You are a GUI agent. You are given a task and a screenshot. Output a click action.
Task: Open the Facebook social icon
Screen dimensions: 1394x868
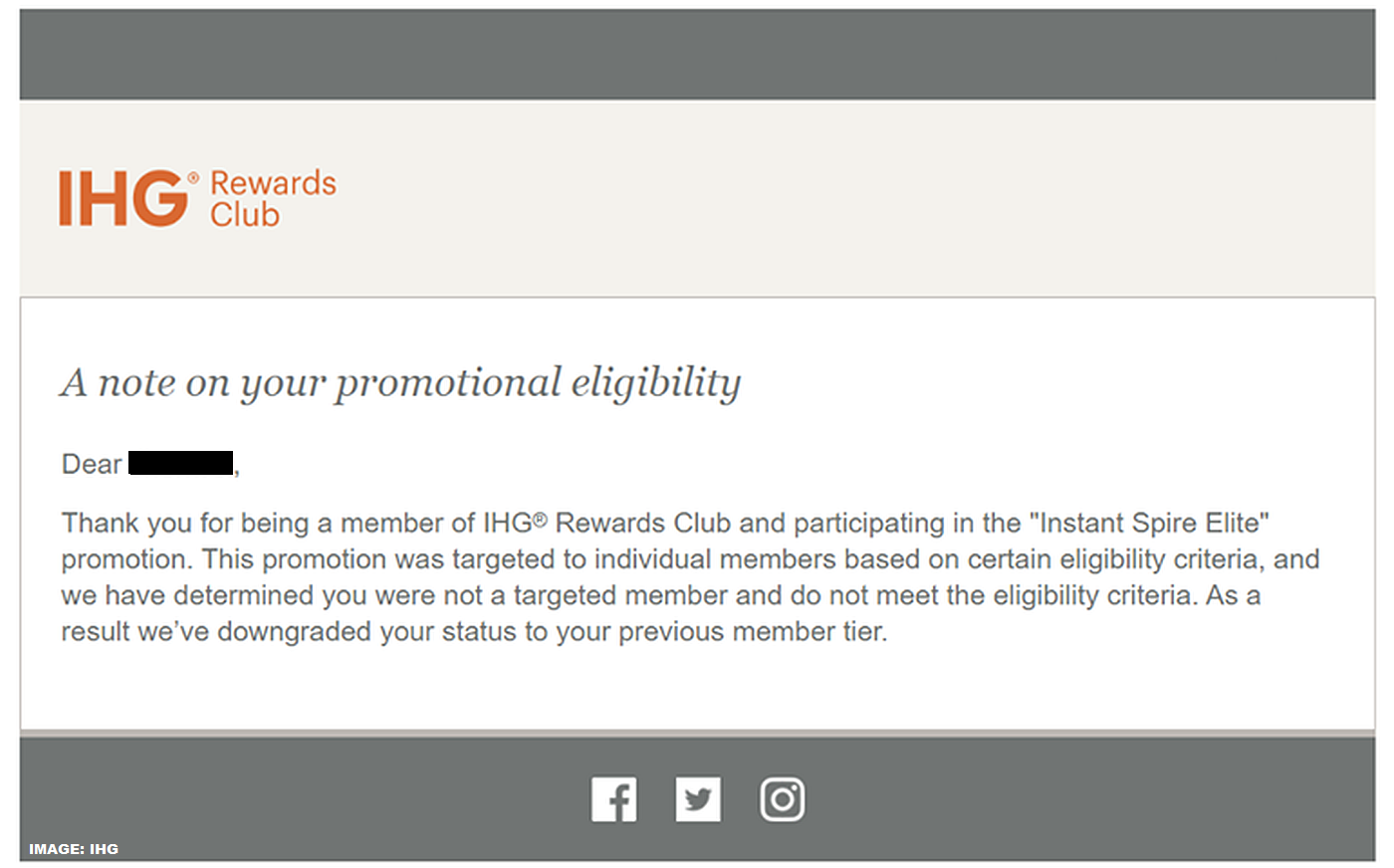coord(613,799)
